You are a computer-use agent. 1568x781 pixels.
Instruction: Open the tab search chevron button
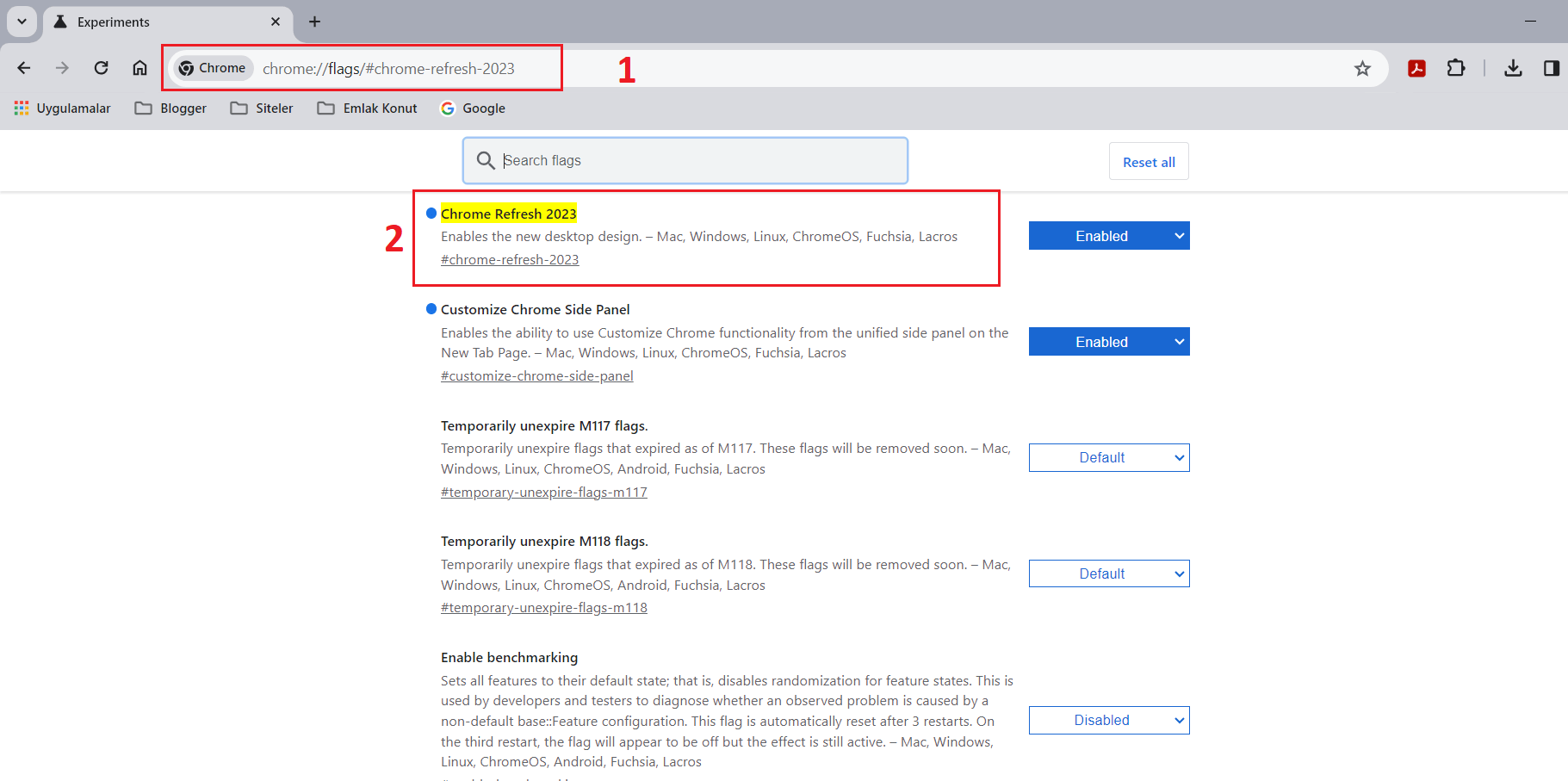(x=22, y=22)
